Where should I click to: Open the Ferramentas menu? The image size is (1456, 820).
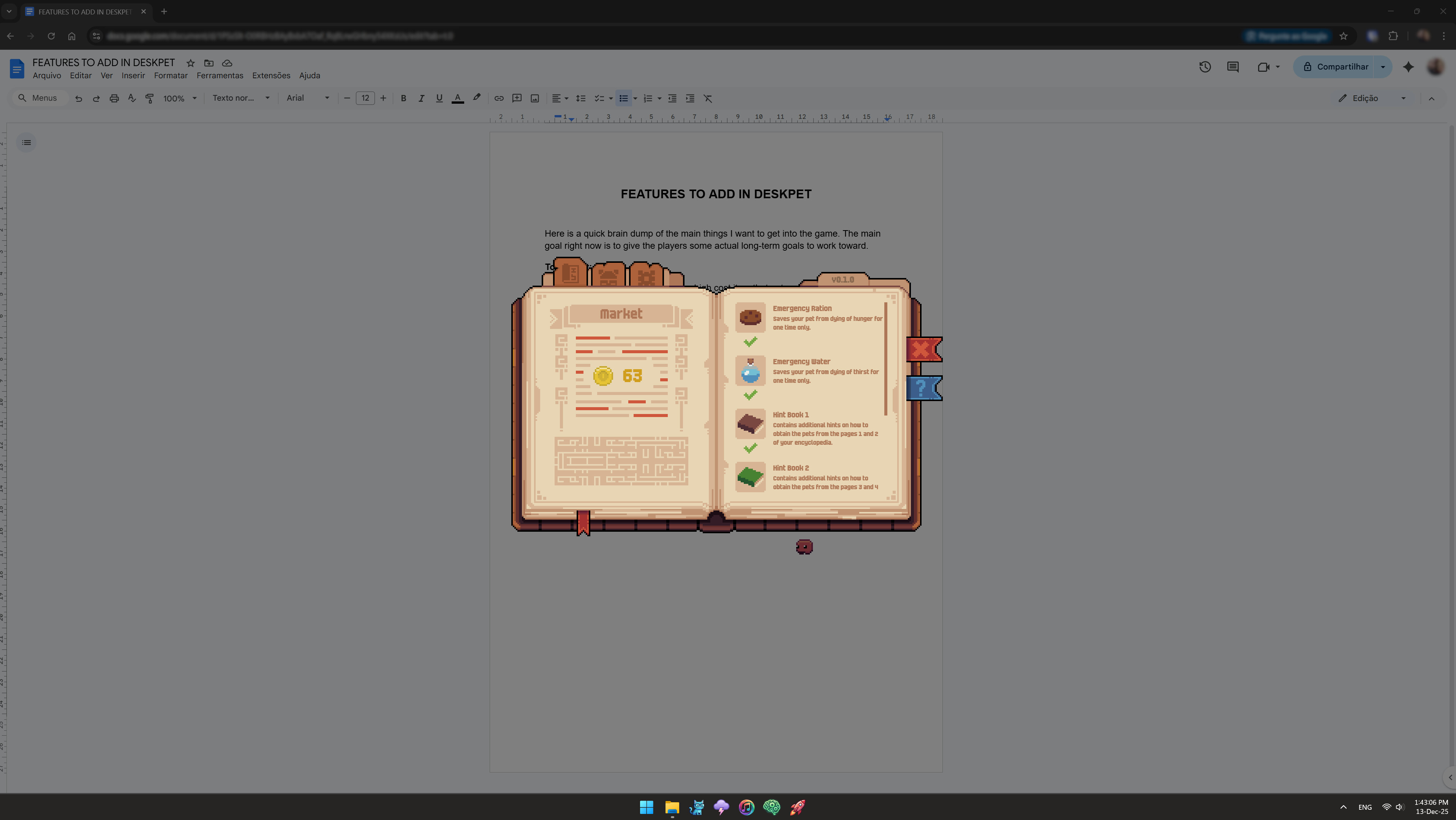(220, 75)
